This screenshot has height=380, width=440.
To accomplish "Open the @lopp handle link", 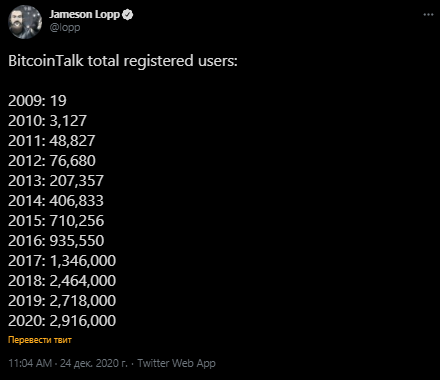I will [x=65, y=27].
